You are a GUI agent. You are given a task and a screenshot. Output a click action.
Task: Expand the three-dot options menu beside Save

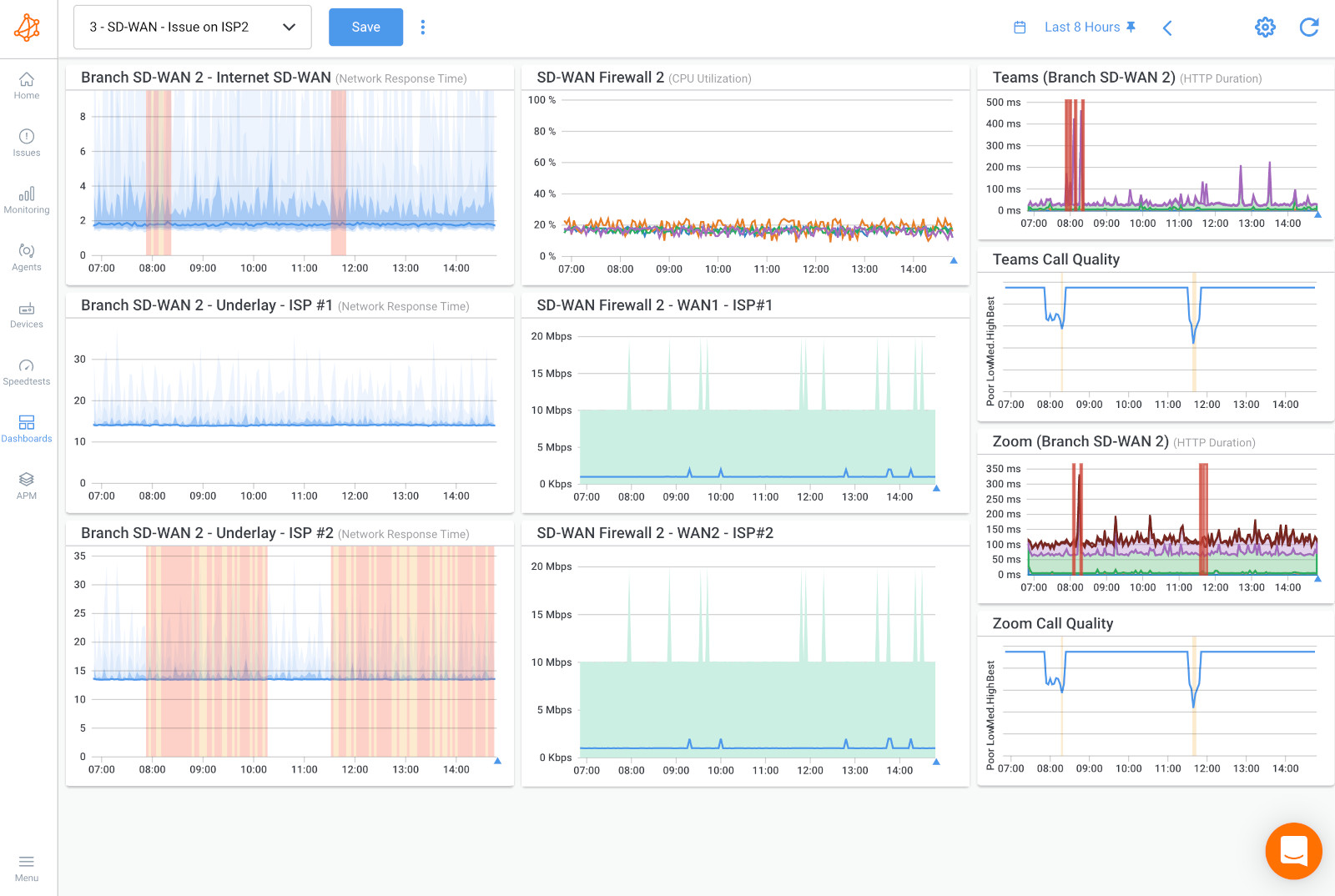click(423, 27)
